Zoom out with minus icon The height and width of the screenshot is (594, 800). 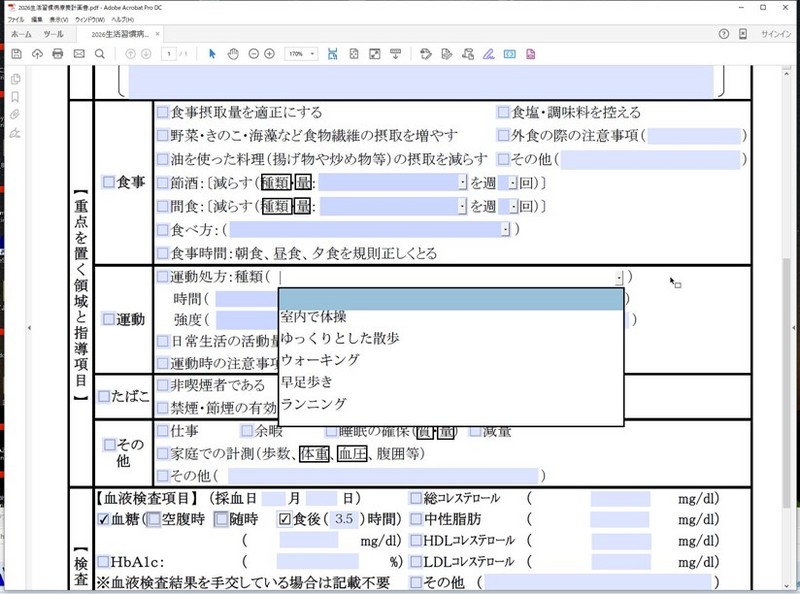pos(254,54)
